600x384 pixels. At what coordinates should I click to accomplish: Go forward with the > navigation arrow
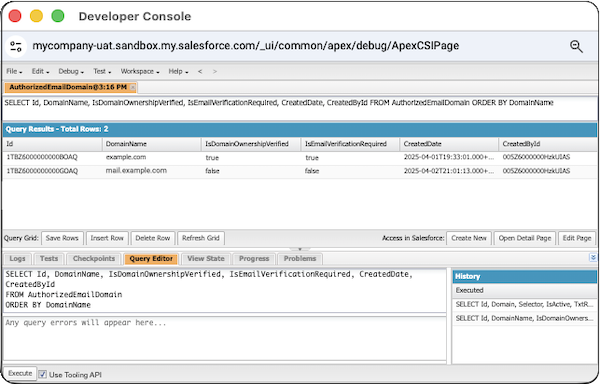point(215,72)
